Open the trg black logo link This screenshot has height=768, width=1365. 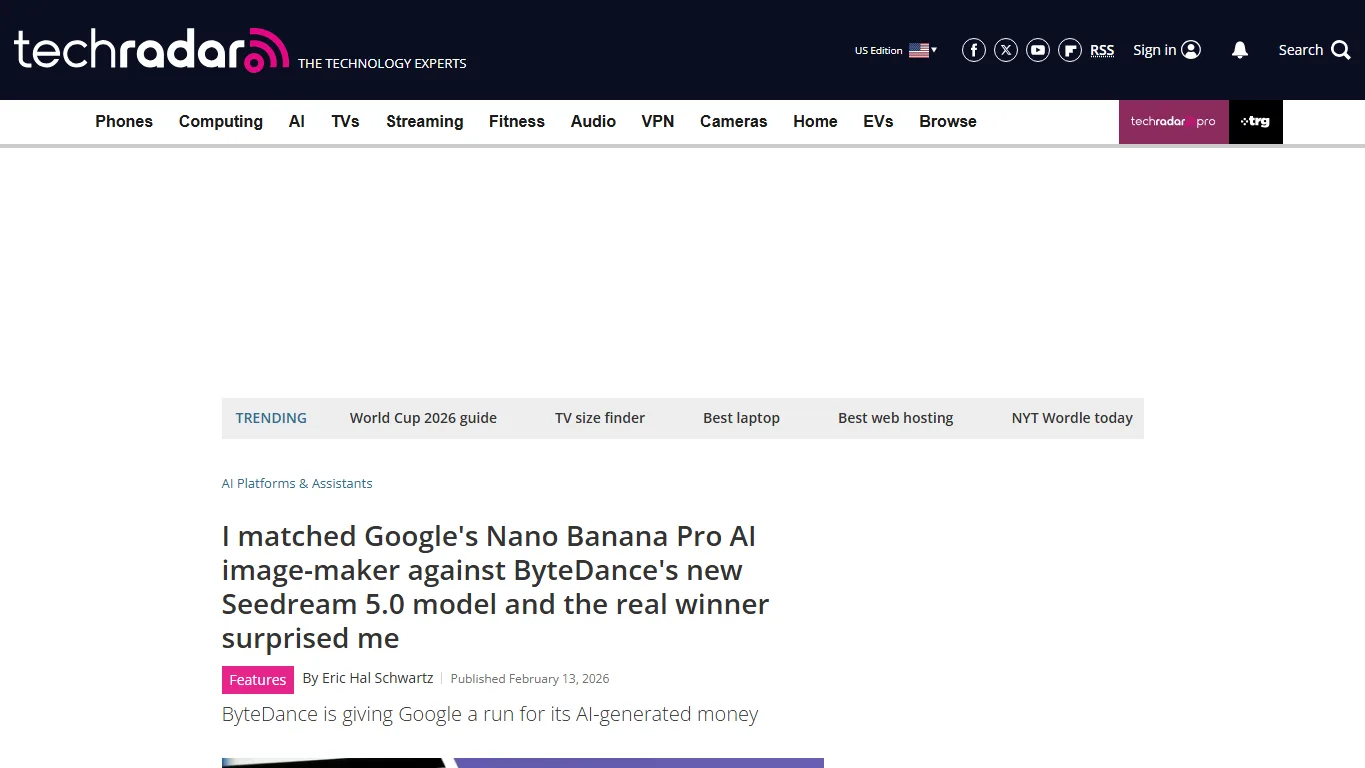(x=1256, y=122)
